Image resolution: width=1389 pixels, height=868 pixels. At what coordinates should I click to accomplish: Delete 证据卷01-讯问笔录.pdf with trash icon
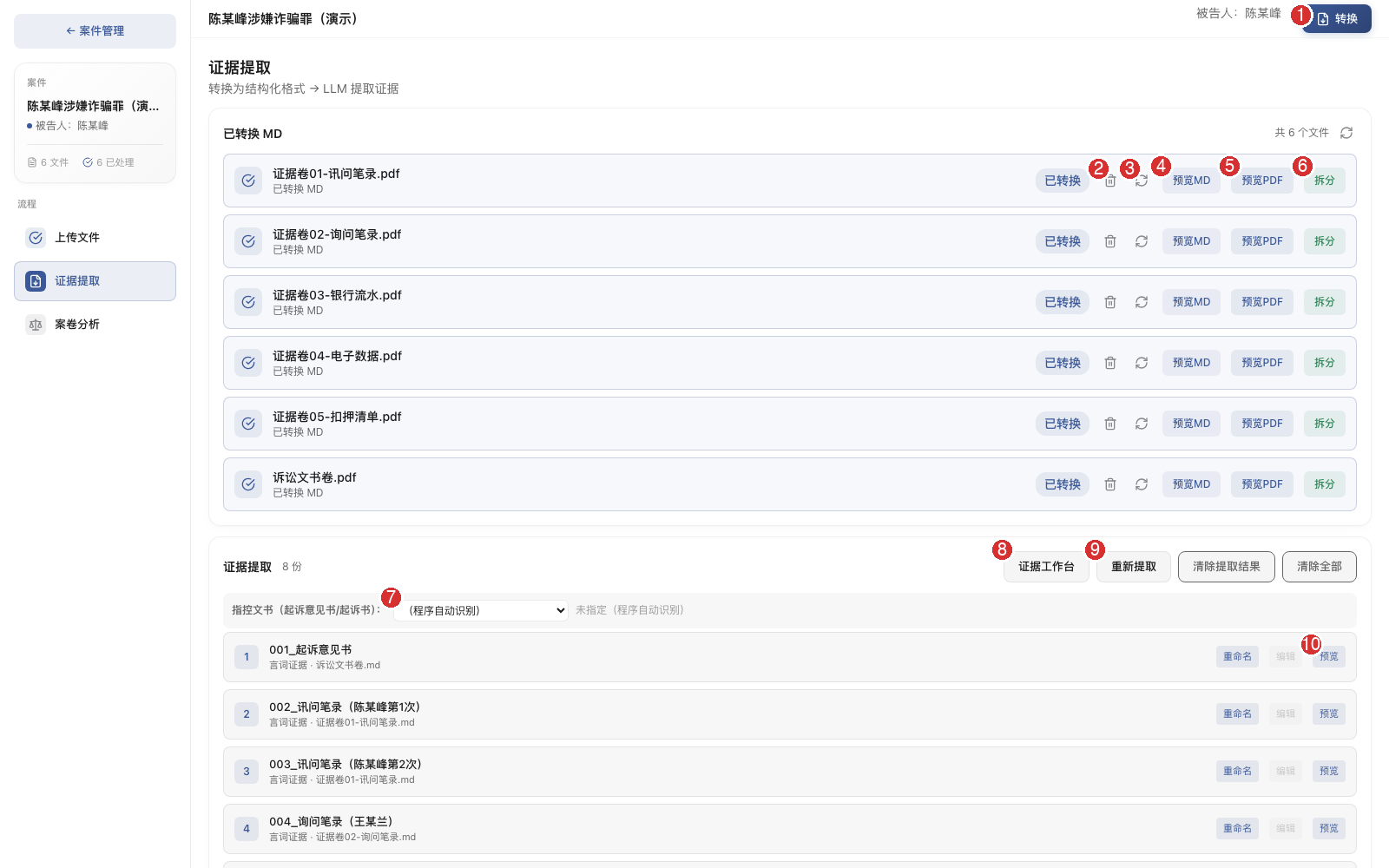pyautogui.click(x=1110, y=181)
